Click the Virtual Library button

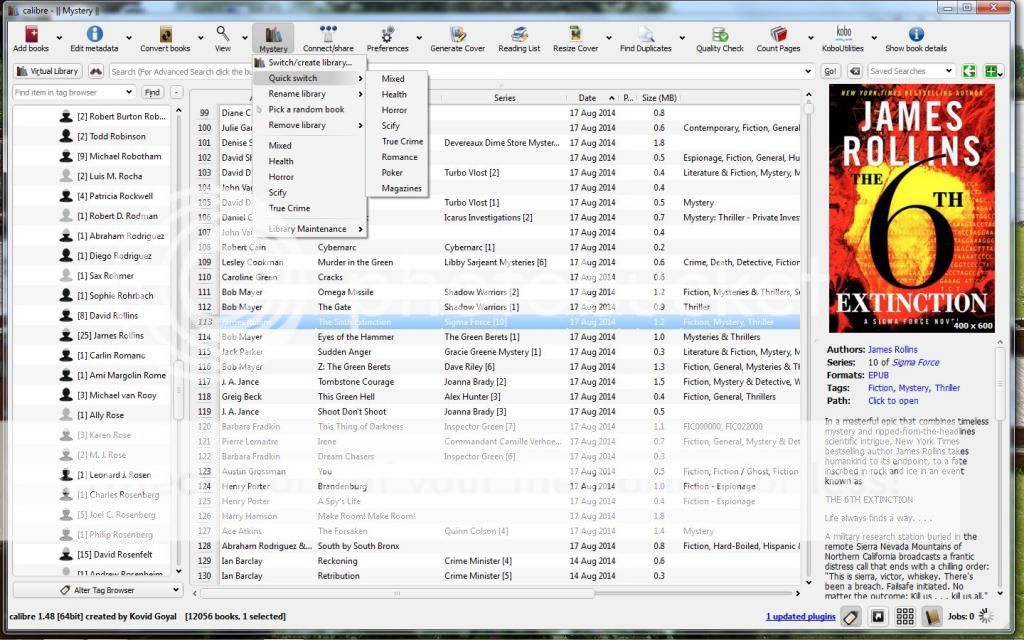(x=48, y=71)
